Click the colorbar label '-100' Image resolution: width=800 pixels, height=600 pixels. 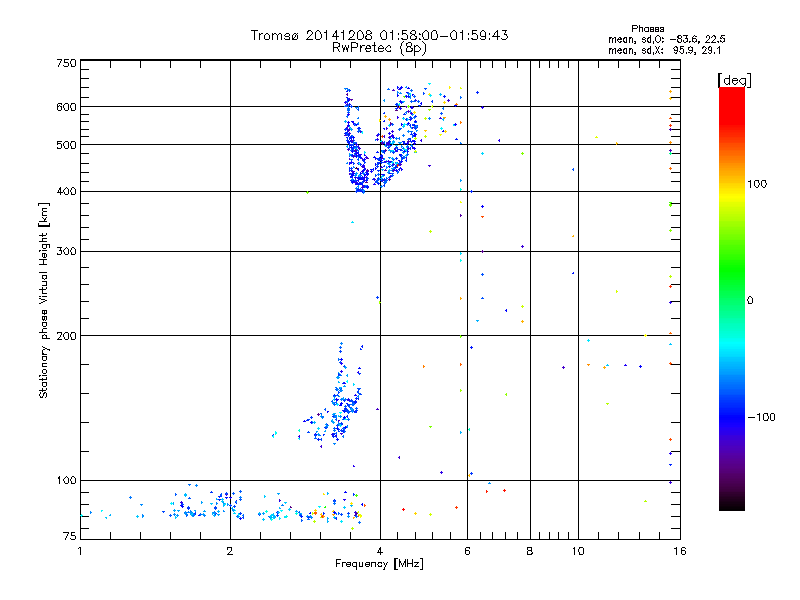[x=761, y=417]
